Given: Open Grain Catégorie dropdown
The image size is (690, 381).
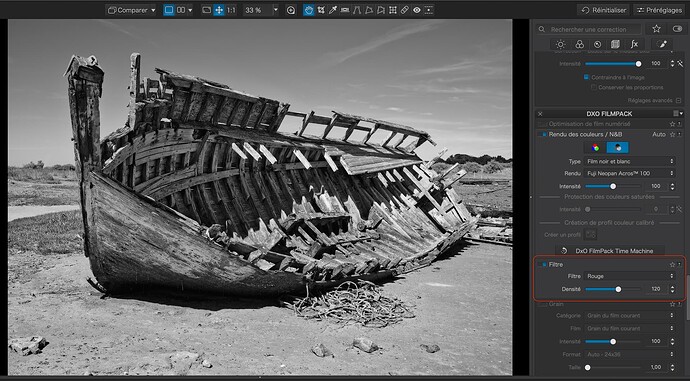Looking at the screenshot, I should [629, 315].
